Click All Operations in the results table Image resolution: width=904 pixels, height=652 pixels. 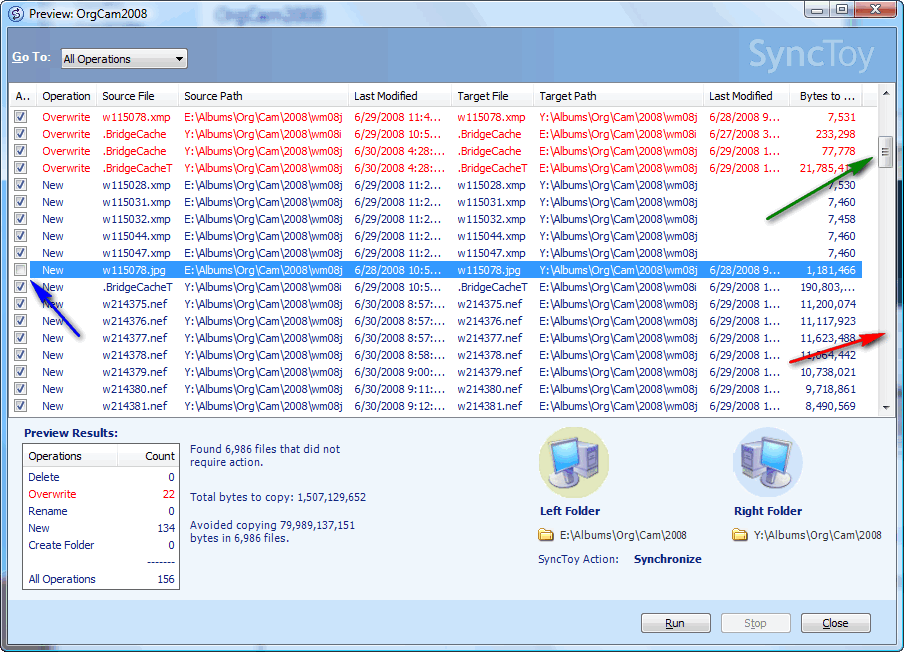62,579
